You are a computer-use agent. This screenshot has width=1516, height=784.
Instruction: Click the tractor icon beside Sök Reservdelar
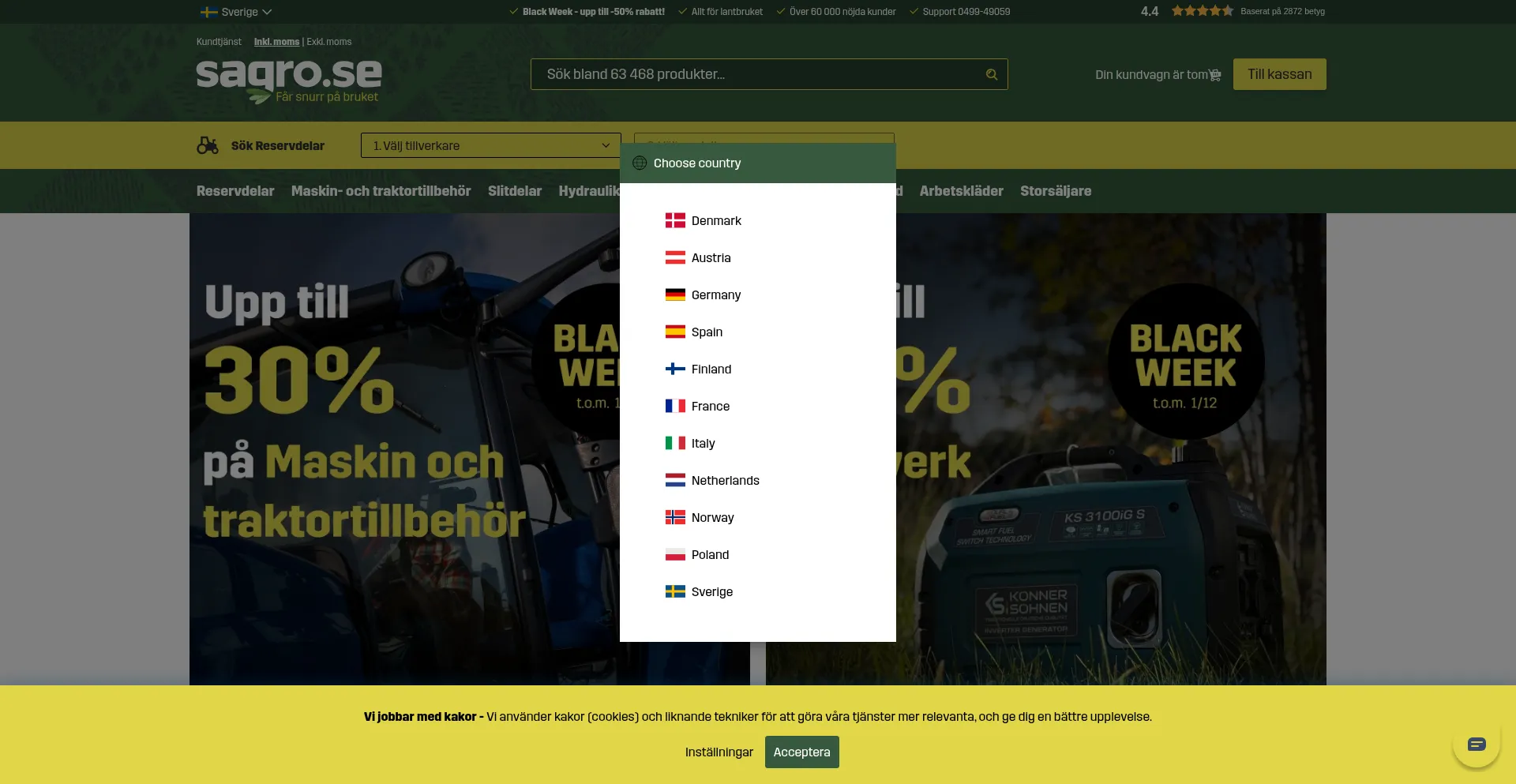pyautogui.click(x=208, y=145)
